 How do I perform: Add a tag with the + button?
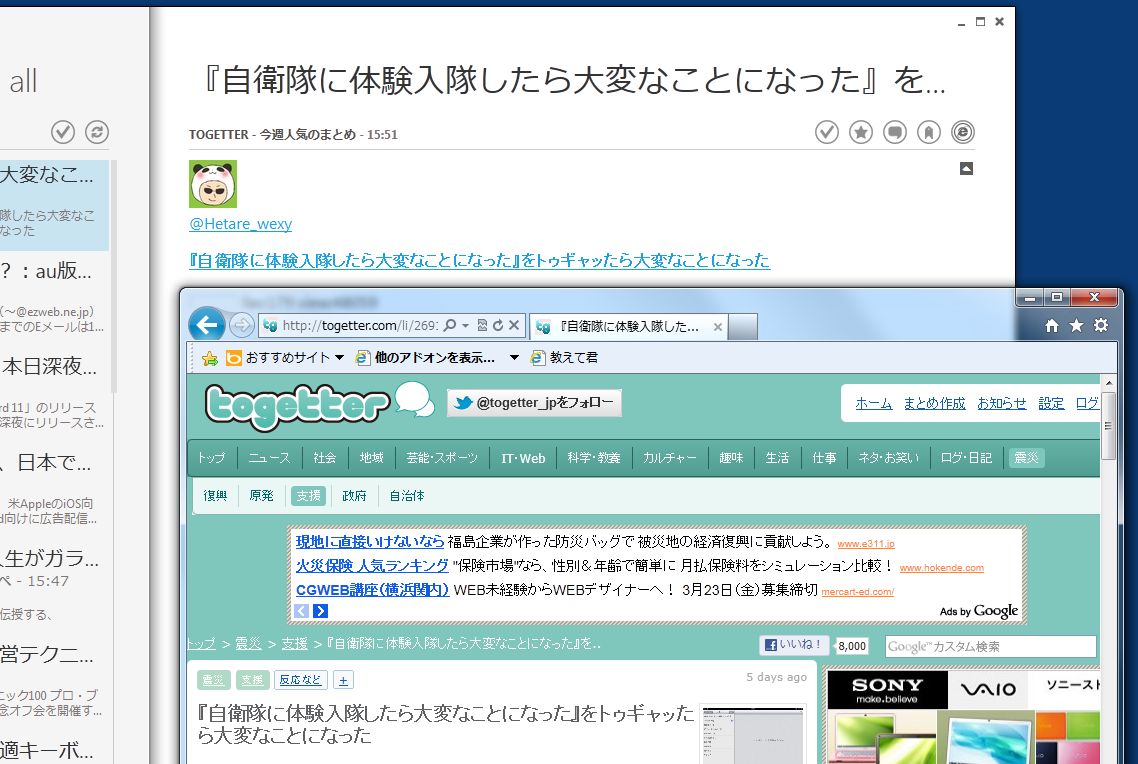343,680
